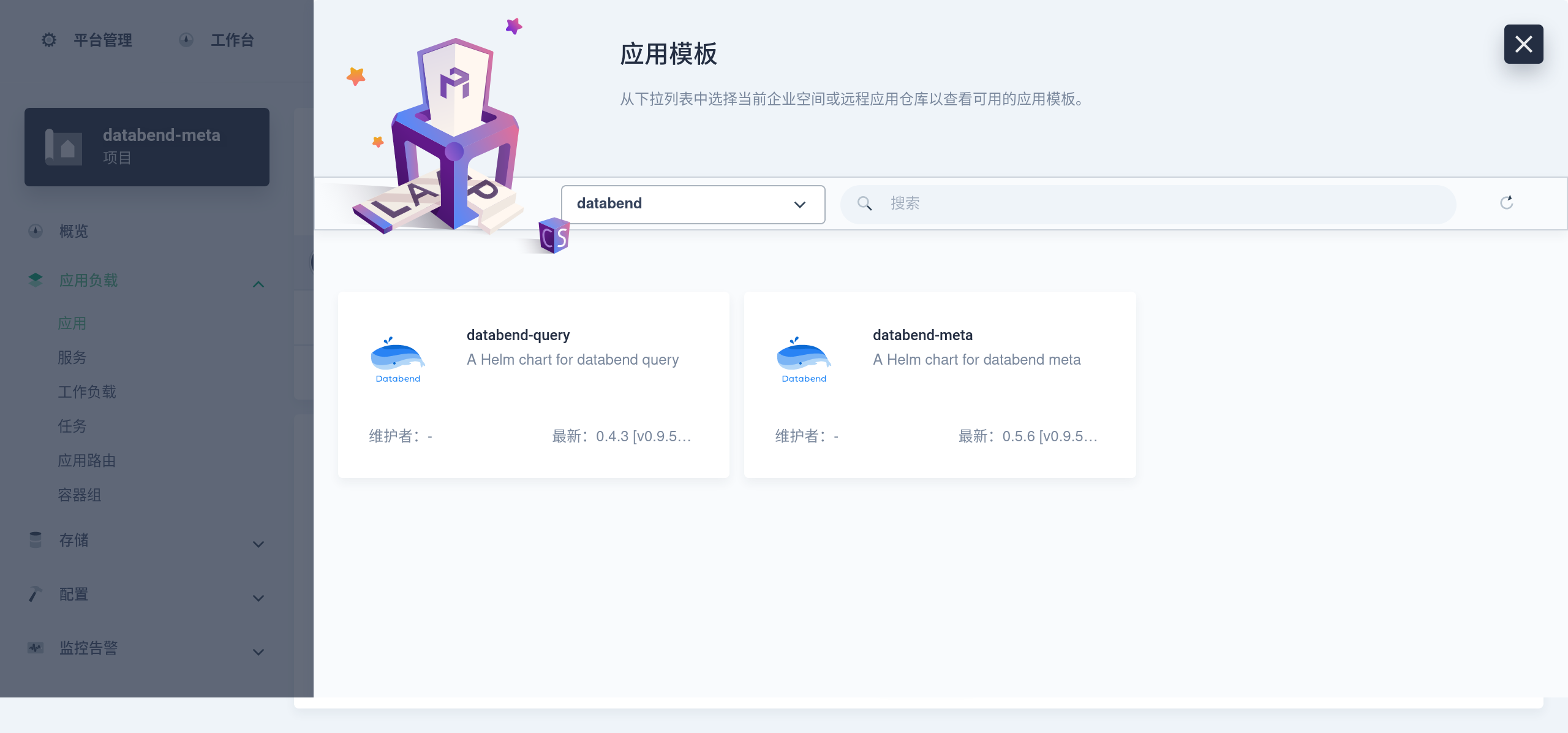The width and height of the screenshot is (1568, 733).
Task: Select 服务 in the sidebar
Action: (72, 357)
